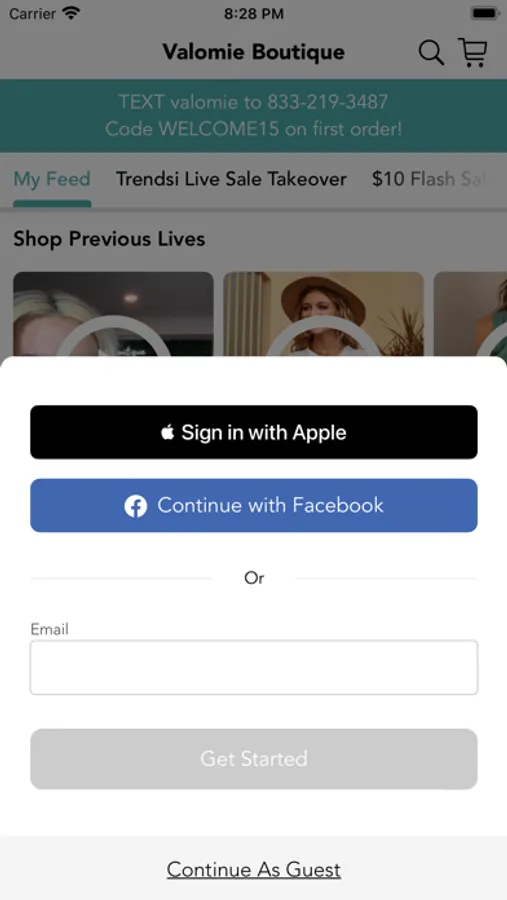Open the shopping cart icon
Image resolution: width=507 pixels, height=900 pixels.
pos(473,52)
